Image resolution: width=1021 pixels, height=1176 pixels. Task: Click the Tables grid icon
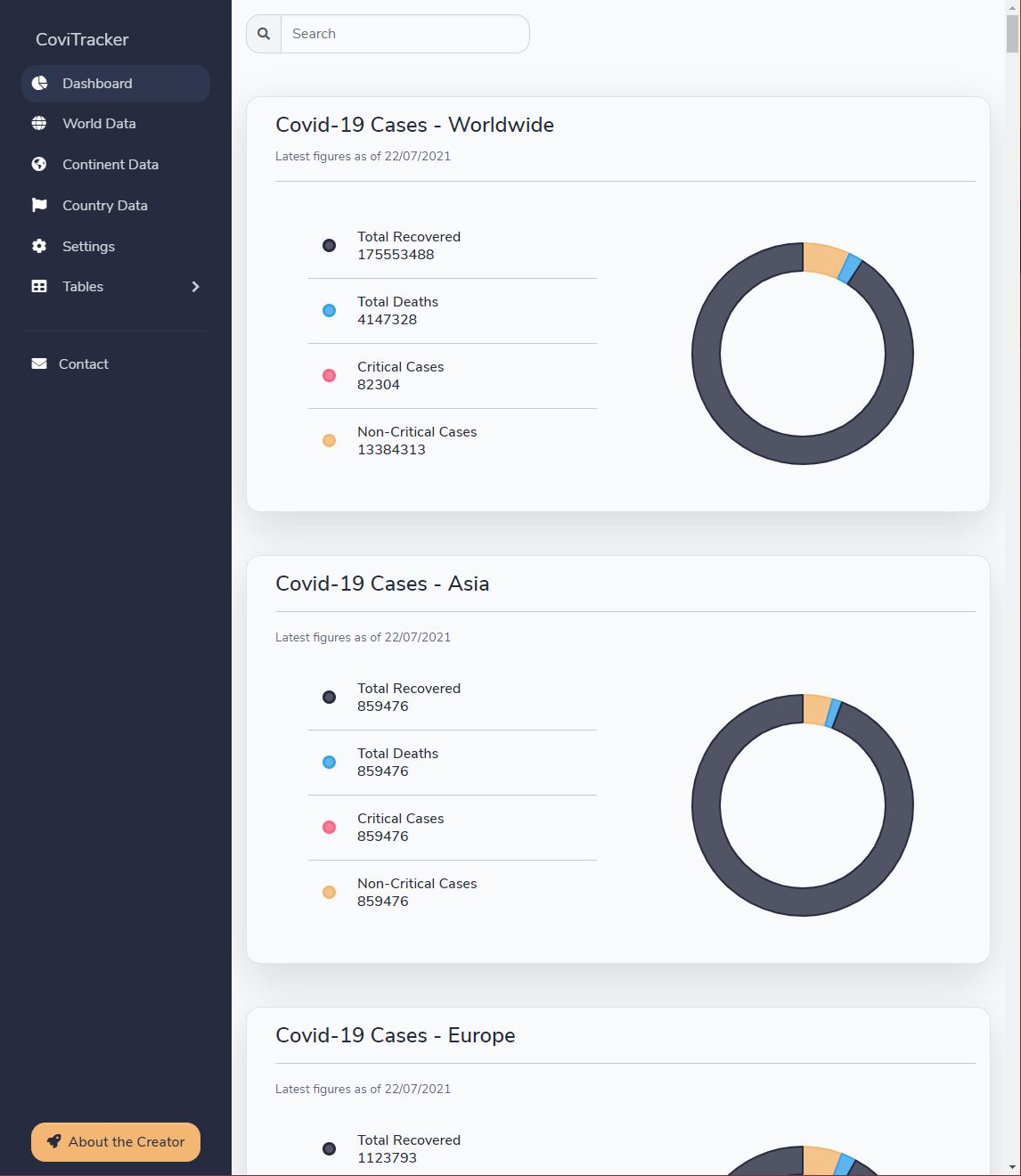pos(39,286)
